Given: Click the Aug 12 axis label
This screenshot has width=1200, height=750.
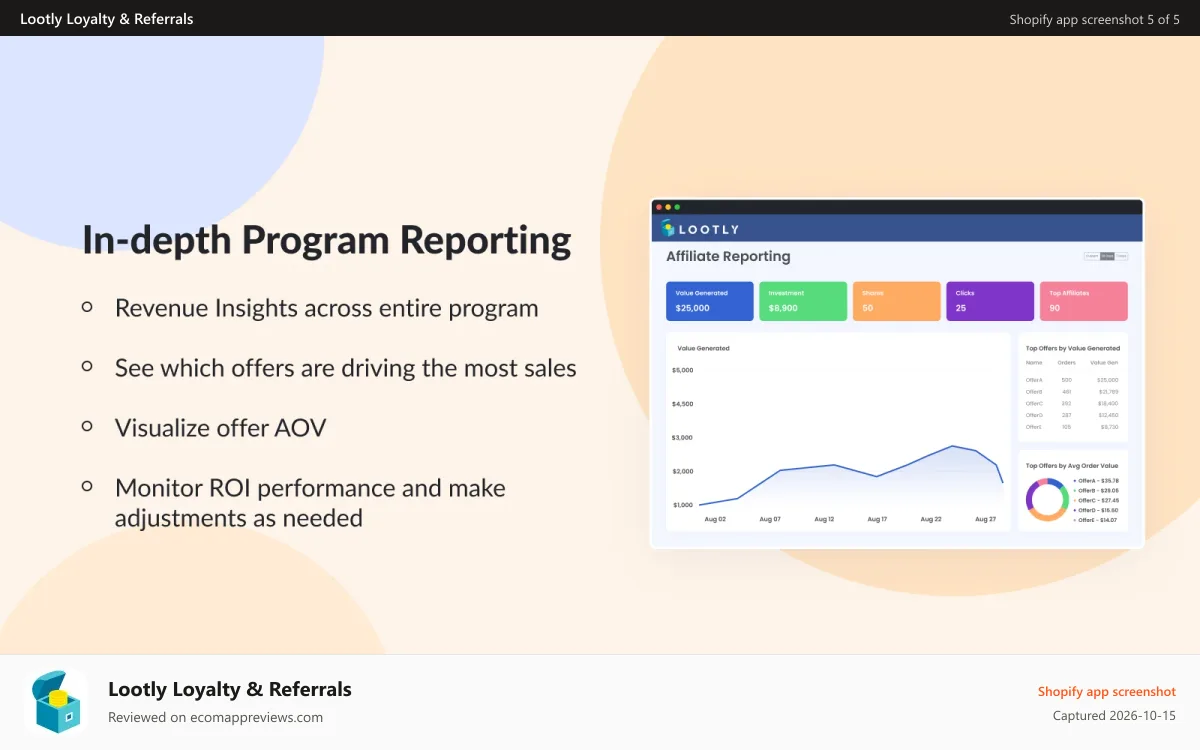Looking at the screenshot, I should click(824, 519).
